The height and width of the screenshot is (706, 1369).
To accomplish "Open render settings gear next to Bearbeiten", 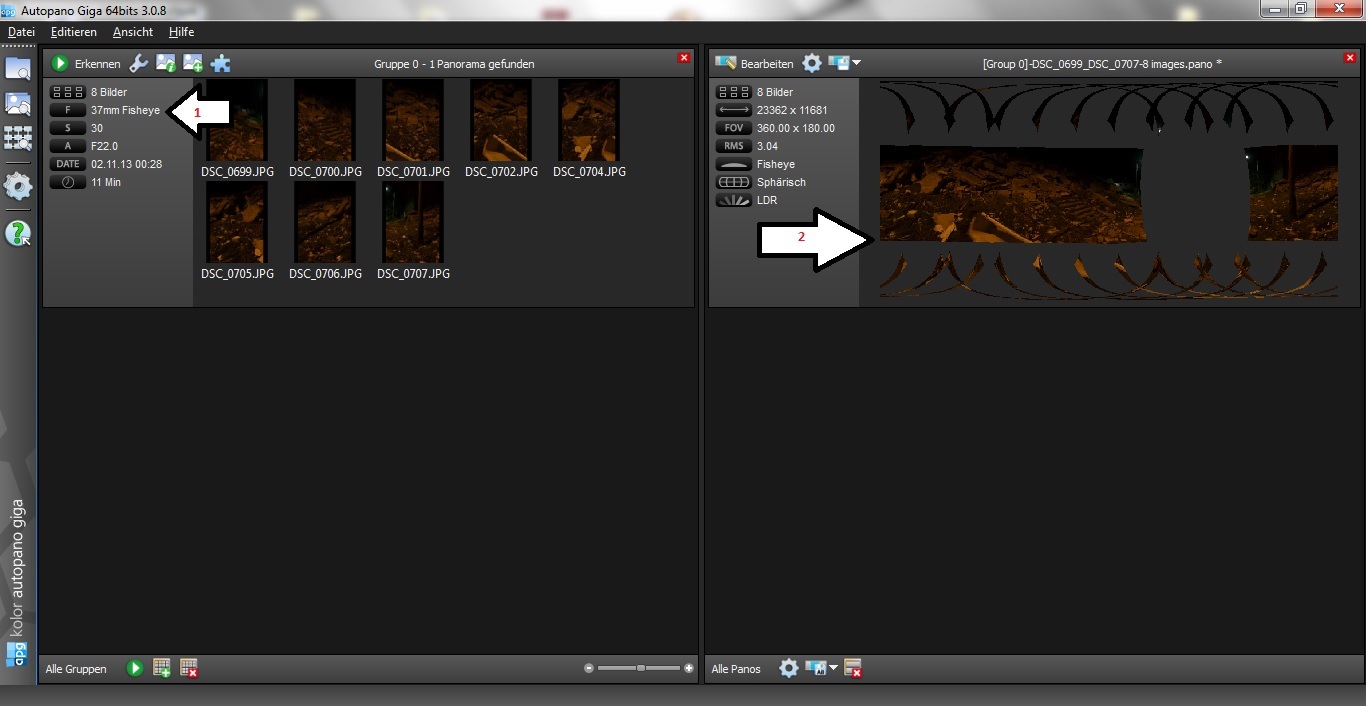I will click(x=812, y=64).
